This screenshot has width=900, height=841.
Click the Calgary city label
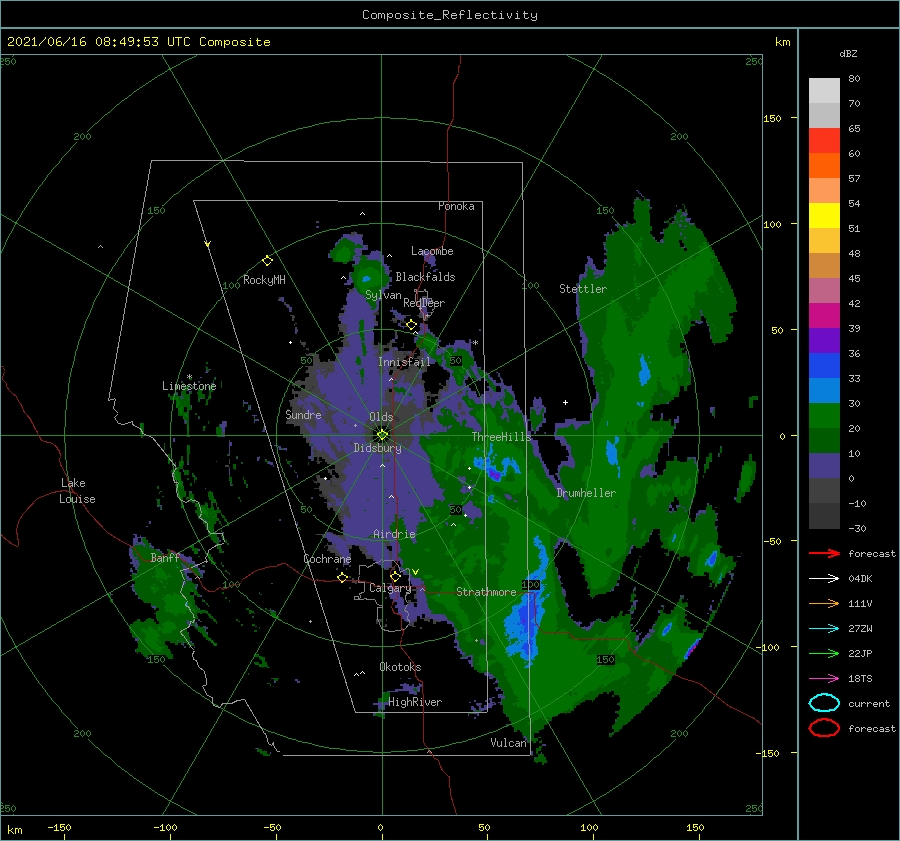(x=390, y=588)
